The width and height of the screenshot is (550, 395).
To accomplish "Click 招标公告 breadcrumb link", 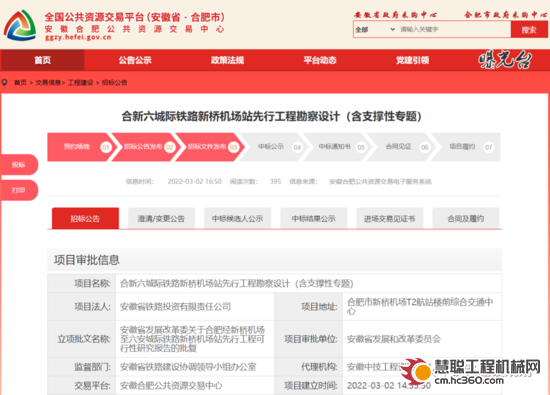I will click(x=114, y=82).
